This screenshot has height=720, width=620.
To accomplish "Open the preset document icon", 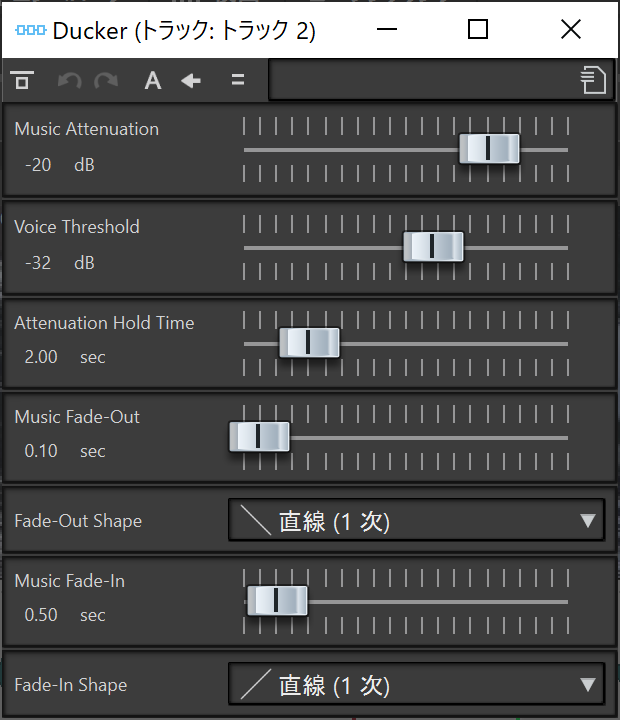I will pyautogui.click(x=594, y=81).
